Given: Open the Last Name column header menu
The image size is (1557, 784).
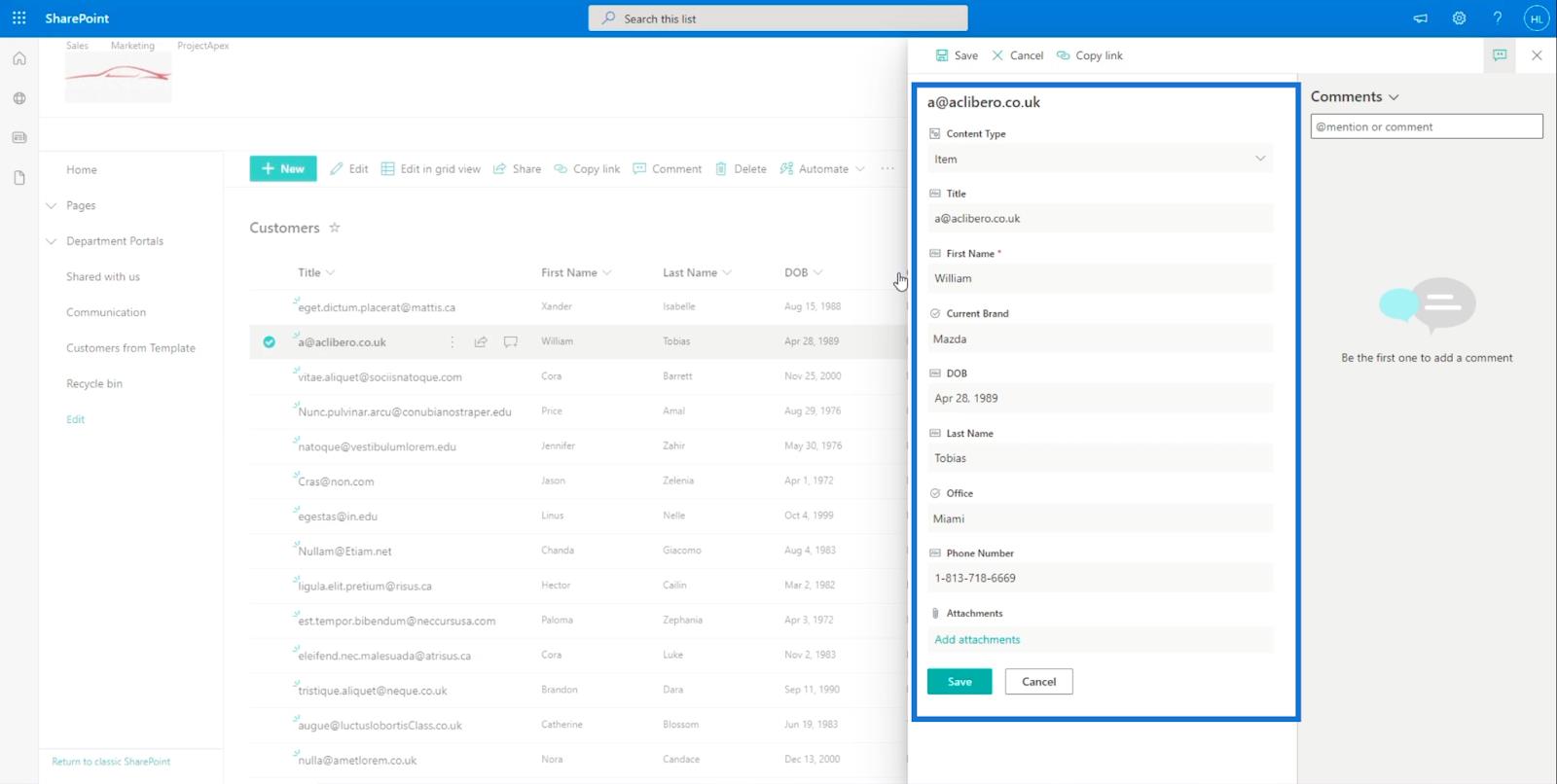Looking at the screenshot, I should click(697, 272).
